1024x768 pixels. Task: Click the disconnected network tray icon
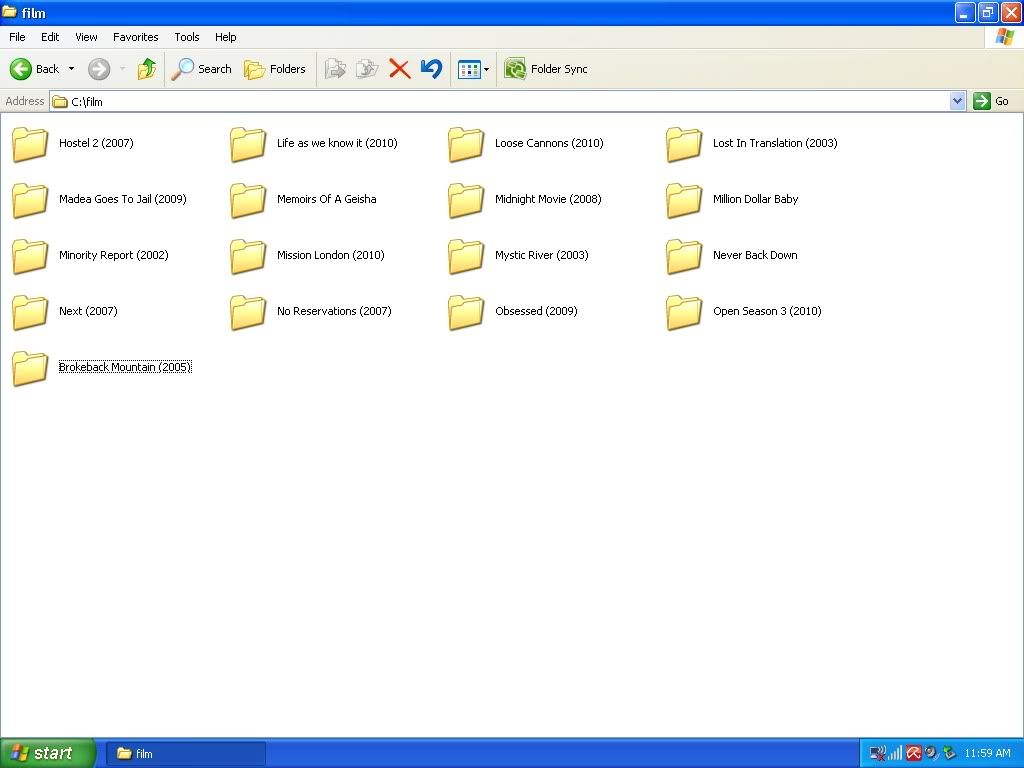pos(878,754)
